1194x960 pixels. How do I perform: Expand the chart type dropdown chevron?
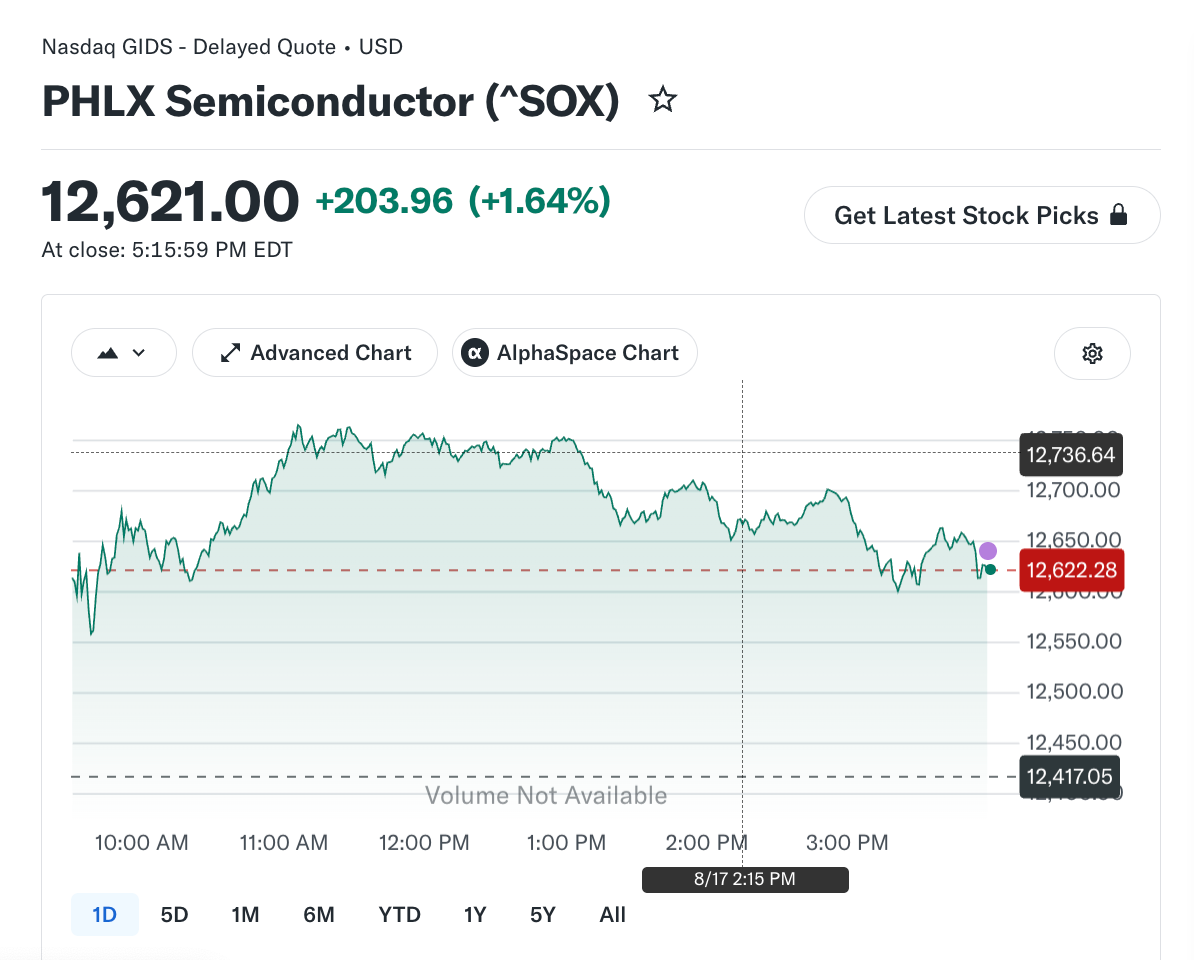pos(139,352)
